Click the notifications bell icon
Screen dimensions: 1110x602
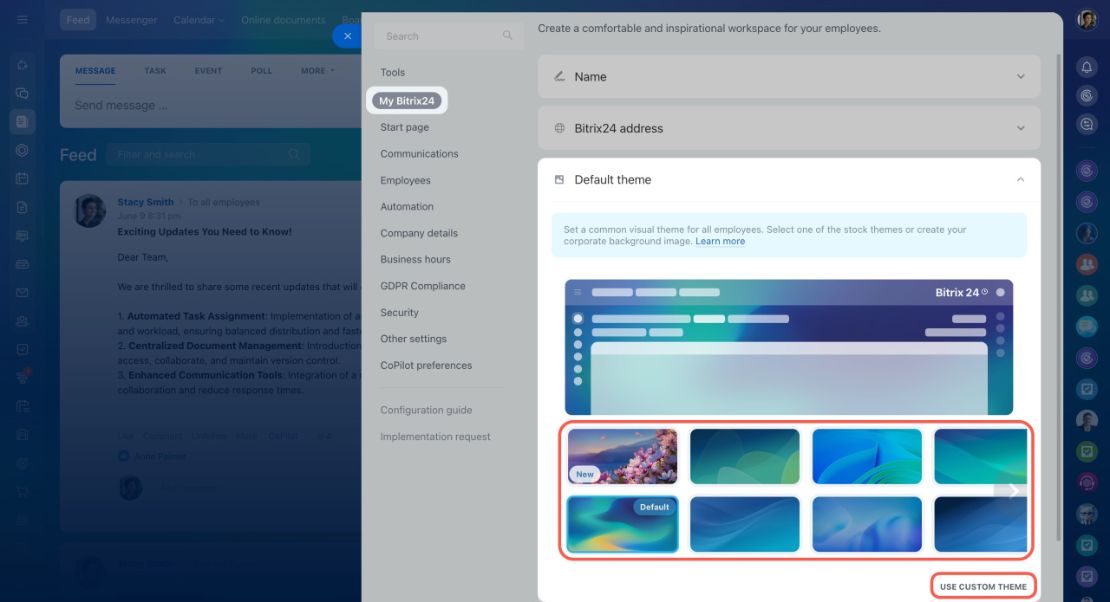pos(1087,67)
